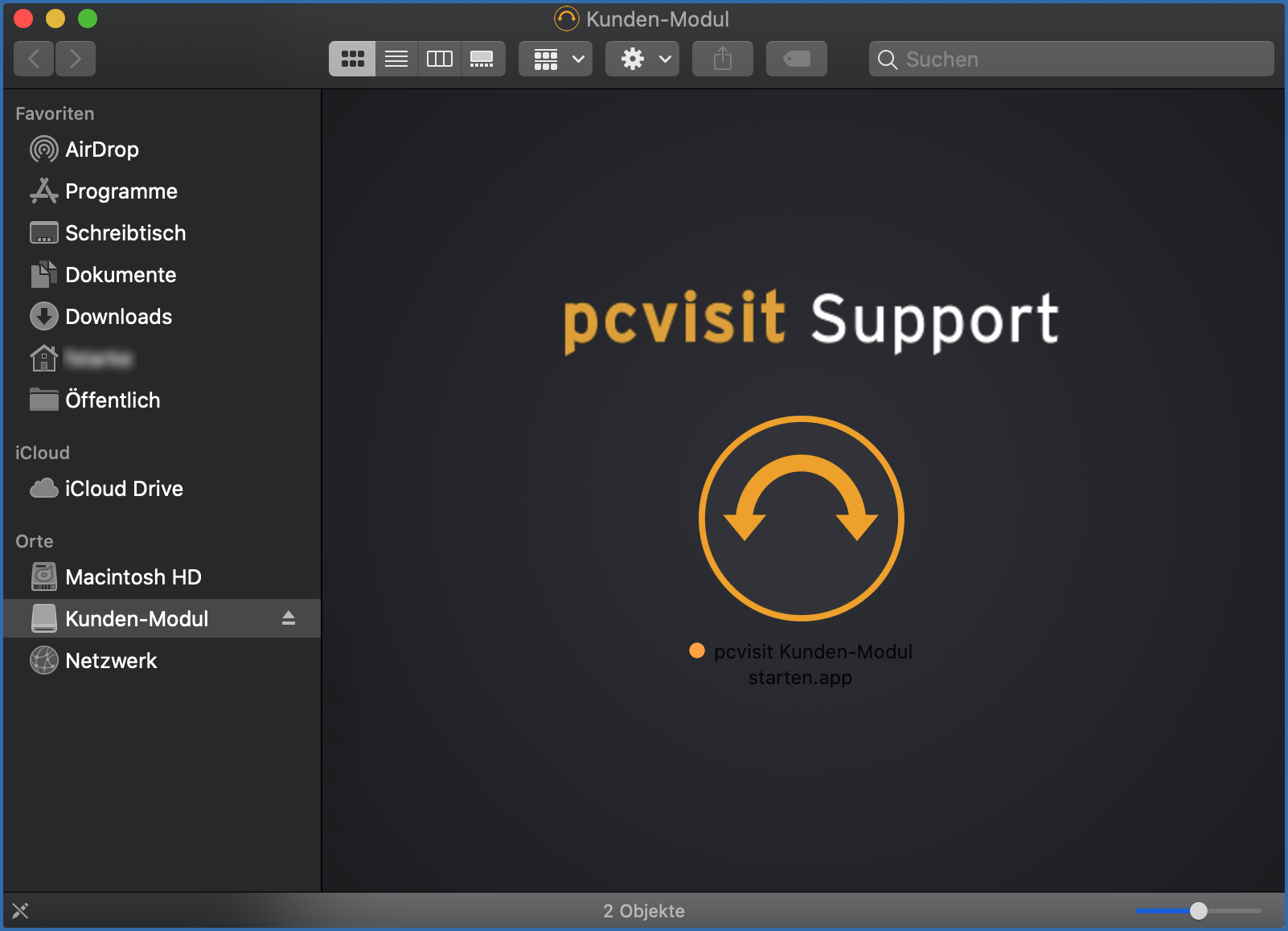Viewport: 1288px width, 931px height.
Task: Switch to gallery view mode
Action: (482, 59)
